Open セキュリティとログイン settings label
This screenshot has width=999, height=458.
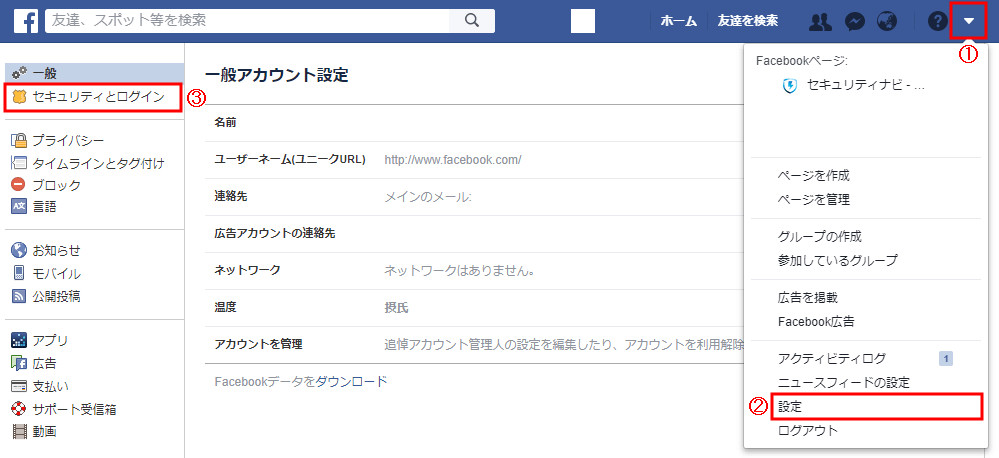point(98,97)
